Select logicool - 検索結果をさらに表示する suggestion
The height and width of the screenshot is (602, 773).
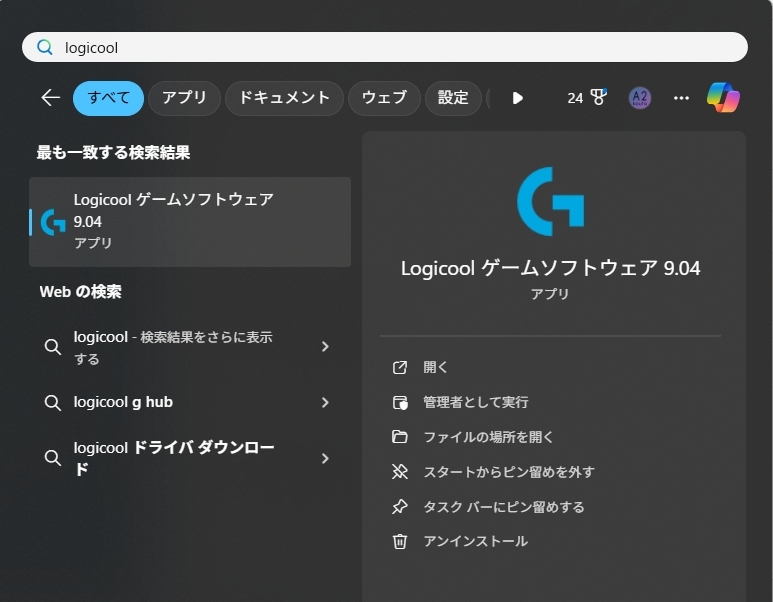click(x=190, y=347)
